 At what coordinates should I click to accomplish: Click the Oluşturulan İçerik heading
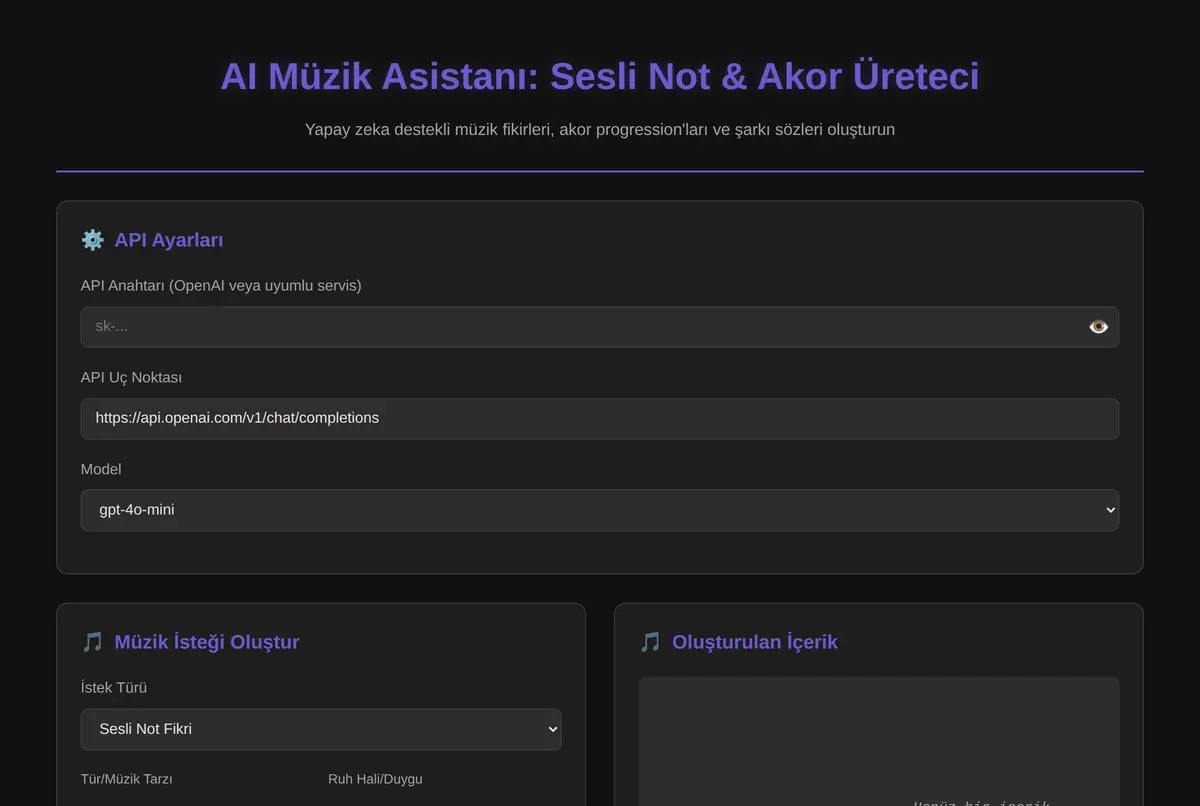[755, 642]
